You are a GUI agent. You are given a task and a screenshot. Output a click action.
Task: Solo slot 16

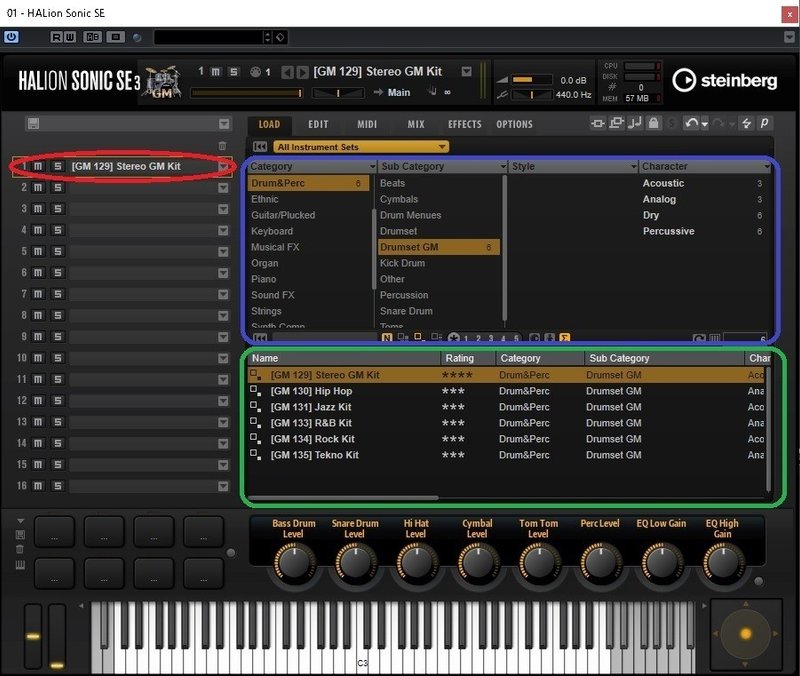tap(58, 486)
